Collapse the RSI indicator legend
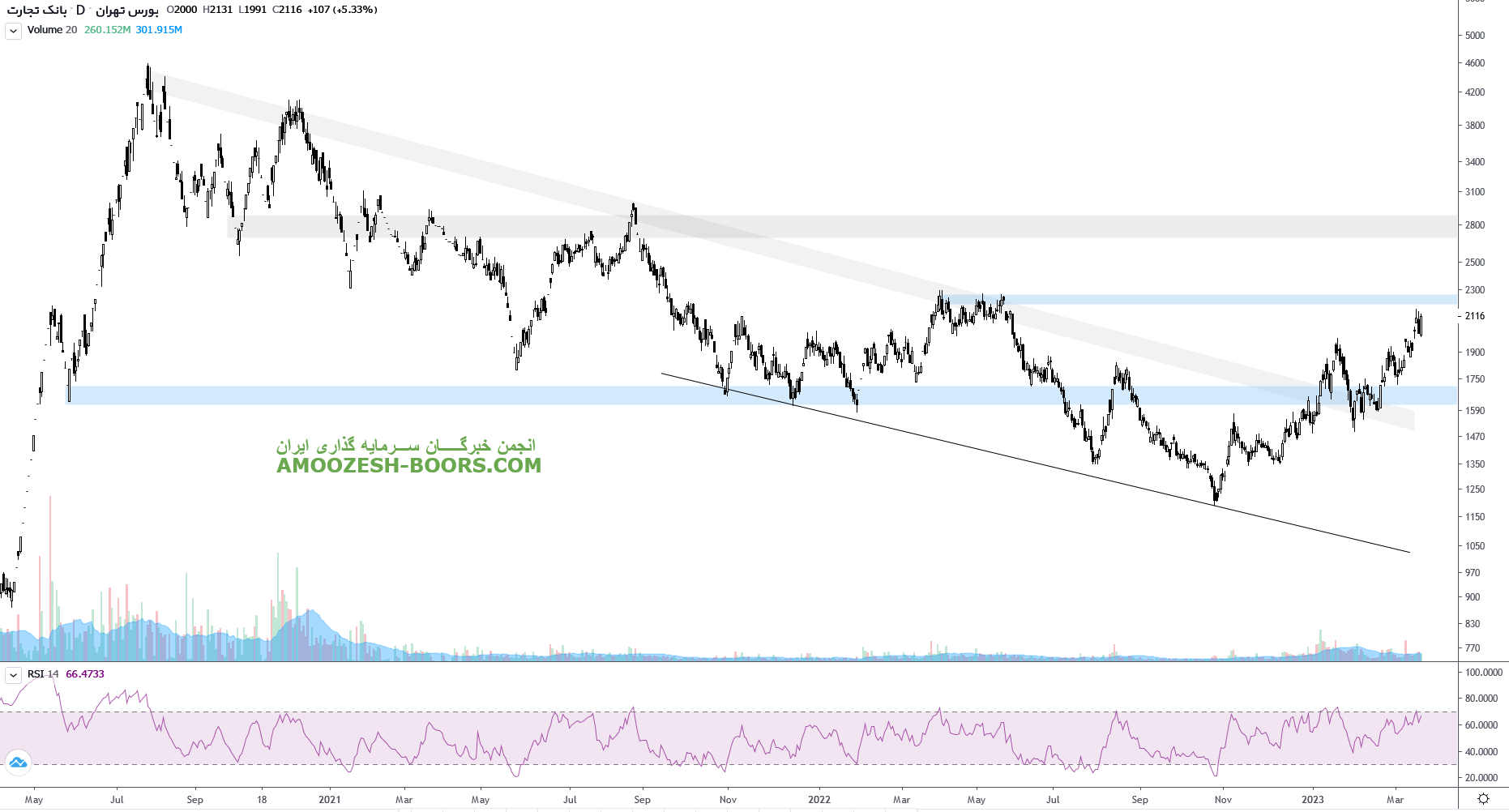 tap(13, 675)
